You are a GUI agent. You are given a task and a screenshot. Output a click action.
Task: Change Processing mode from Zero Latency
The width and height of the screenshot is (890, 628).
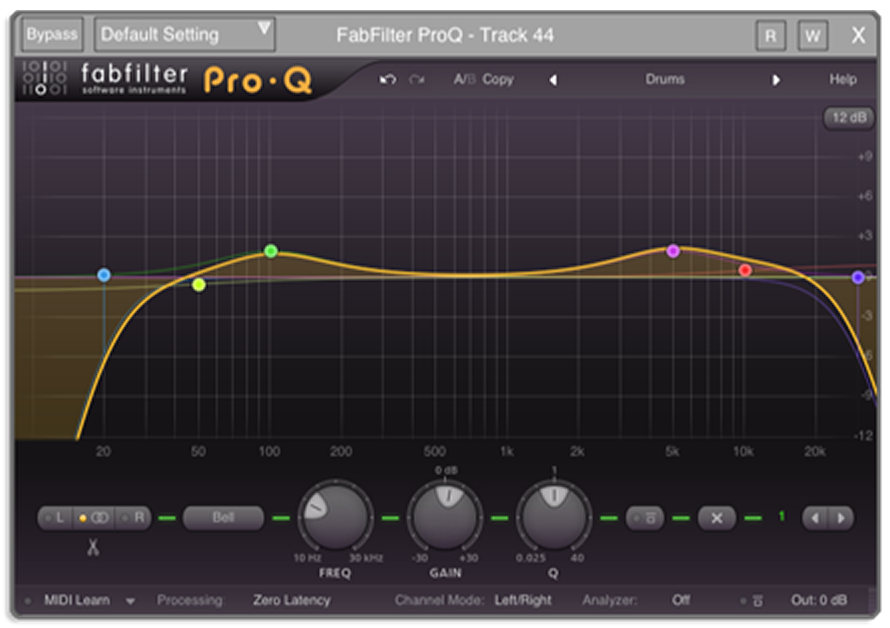292,600
